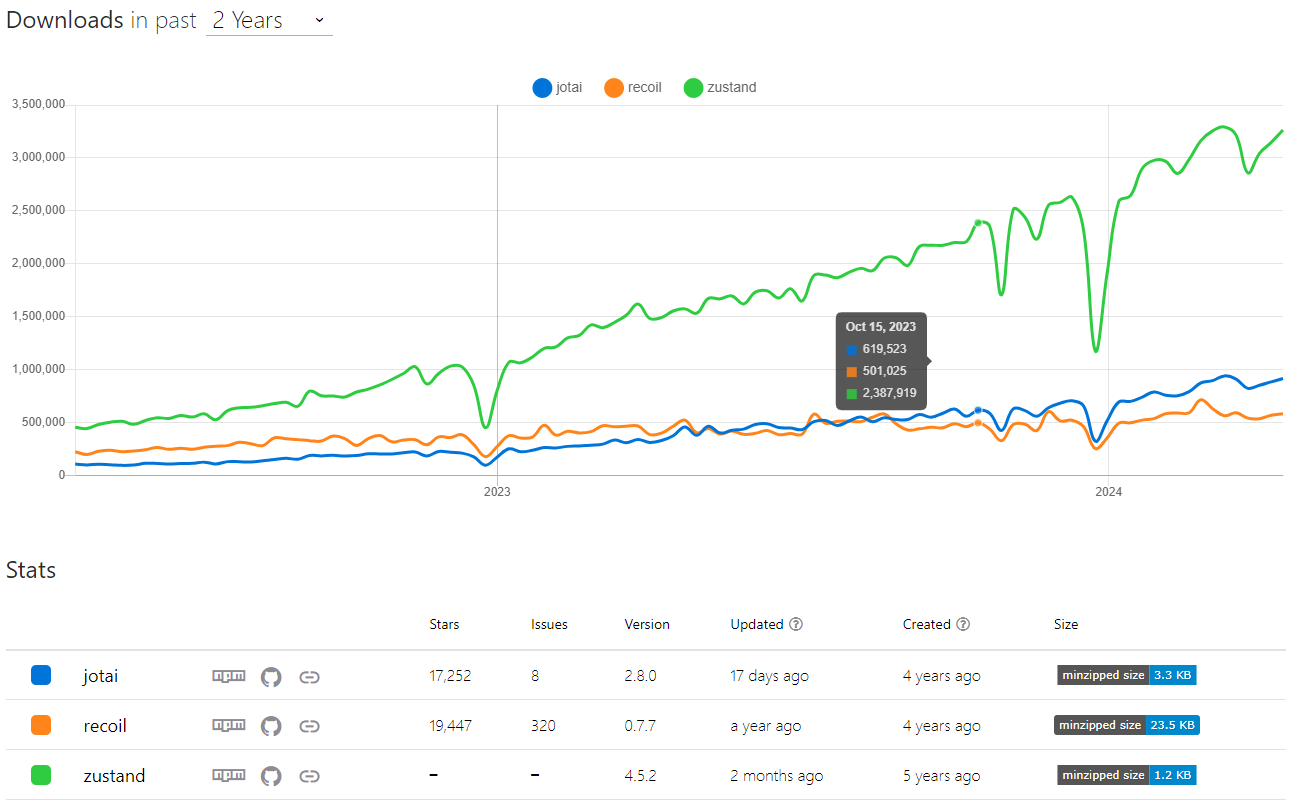1300x803 pixels.
Task: Click the Size column header
Action: [1066, 624]
